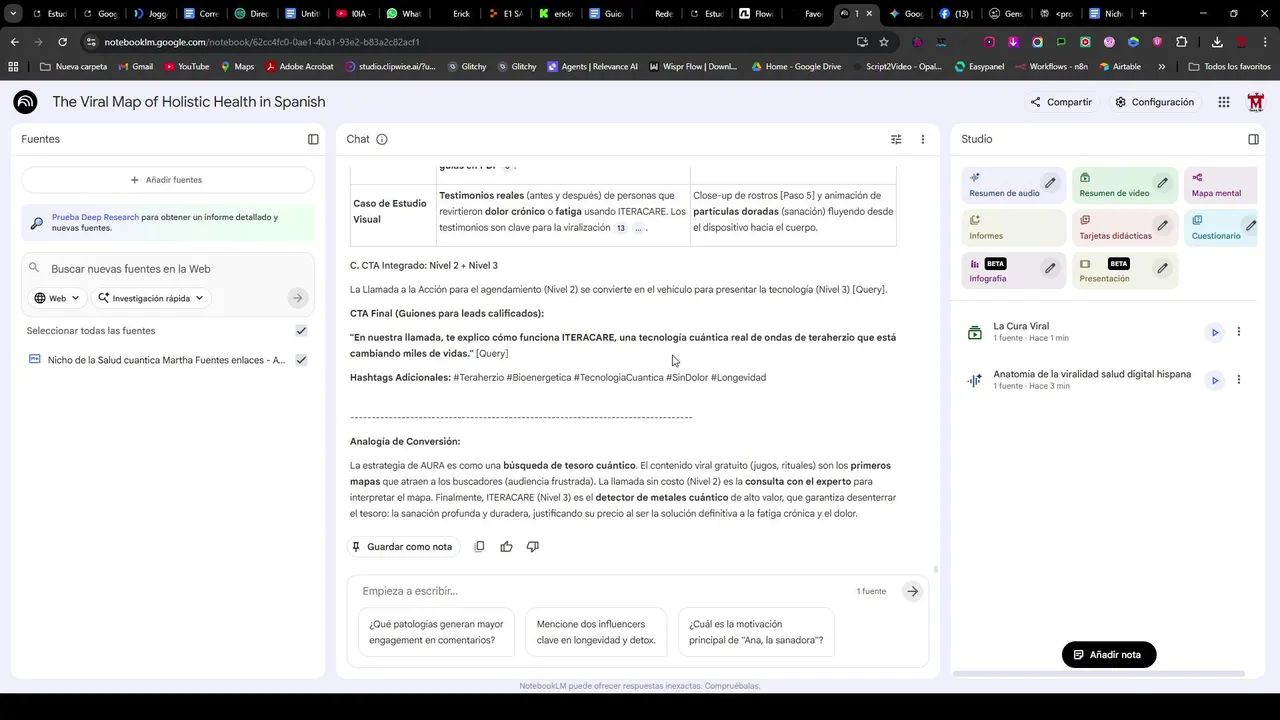Open chat three-dot options menu
The image size is (1280, 720).
[923, 139]
